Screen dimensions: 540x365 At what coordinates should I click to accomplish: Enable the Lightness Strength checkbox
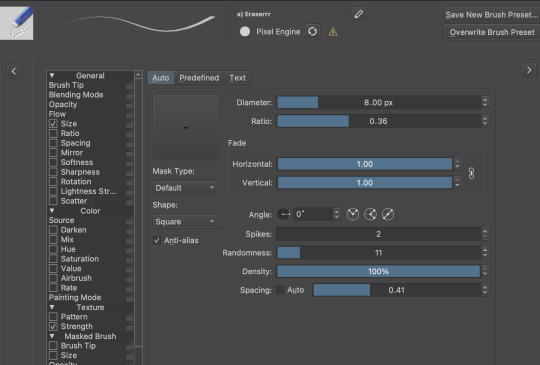(53, 191)
